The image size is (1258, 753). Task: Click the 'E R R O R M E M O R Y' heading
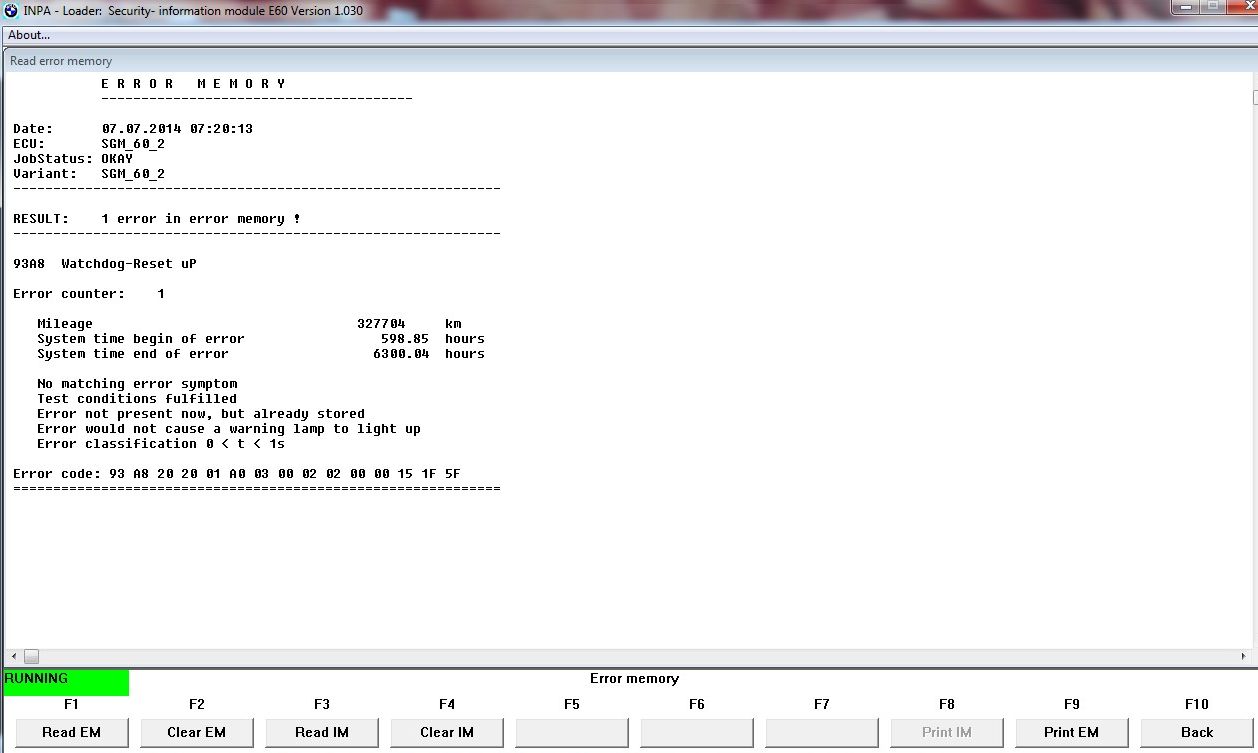point(193,84)
